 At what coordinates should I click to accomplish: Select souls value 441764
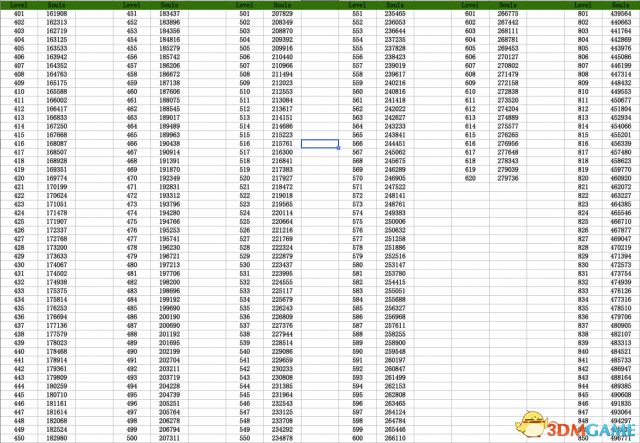(620, 31)
